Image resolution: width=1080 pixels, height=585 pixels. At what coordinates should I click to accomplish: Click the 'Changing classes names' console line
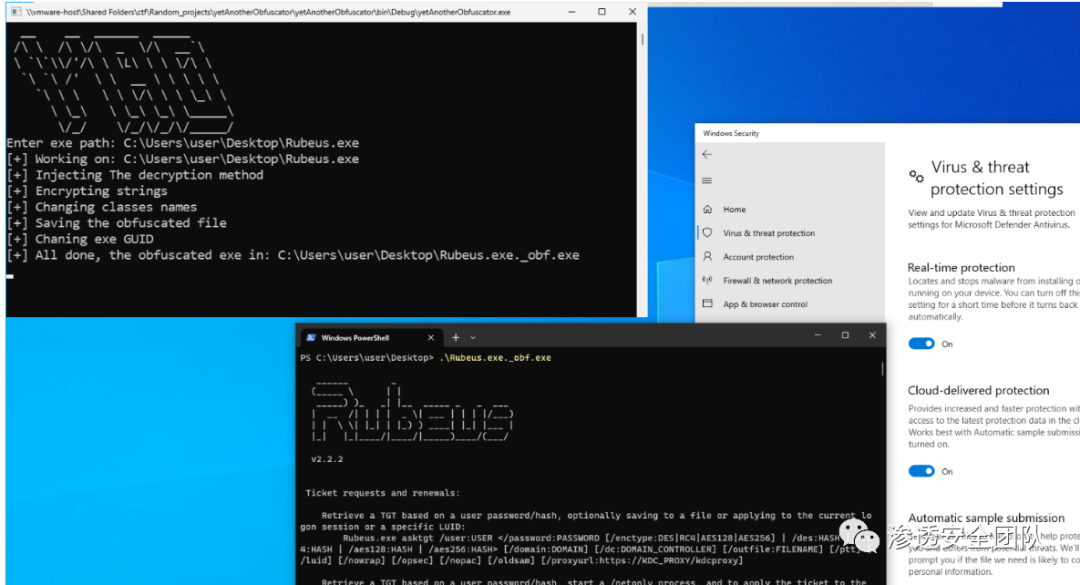pos(102,207)
